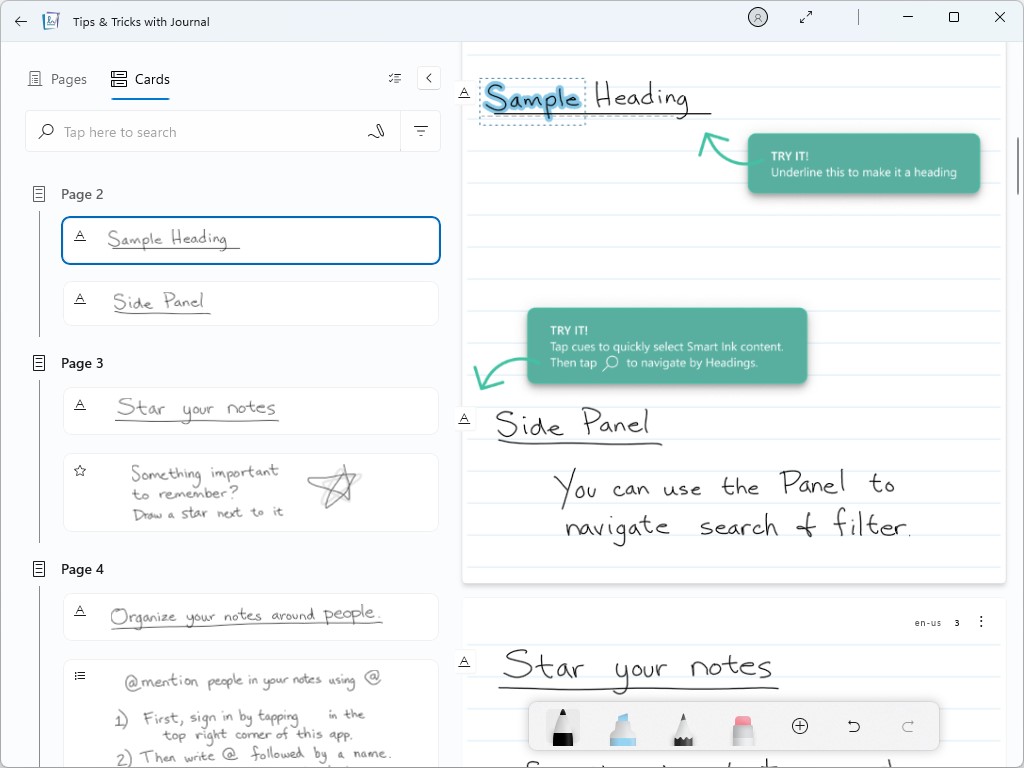This screenshot has width=1024, height=768.
Task: Select the Page 3 group header
Action: pos(82,363)
